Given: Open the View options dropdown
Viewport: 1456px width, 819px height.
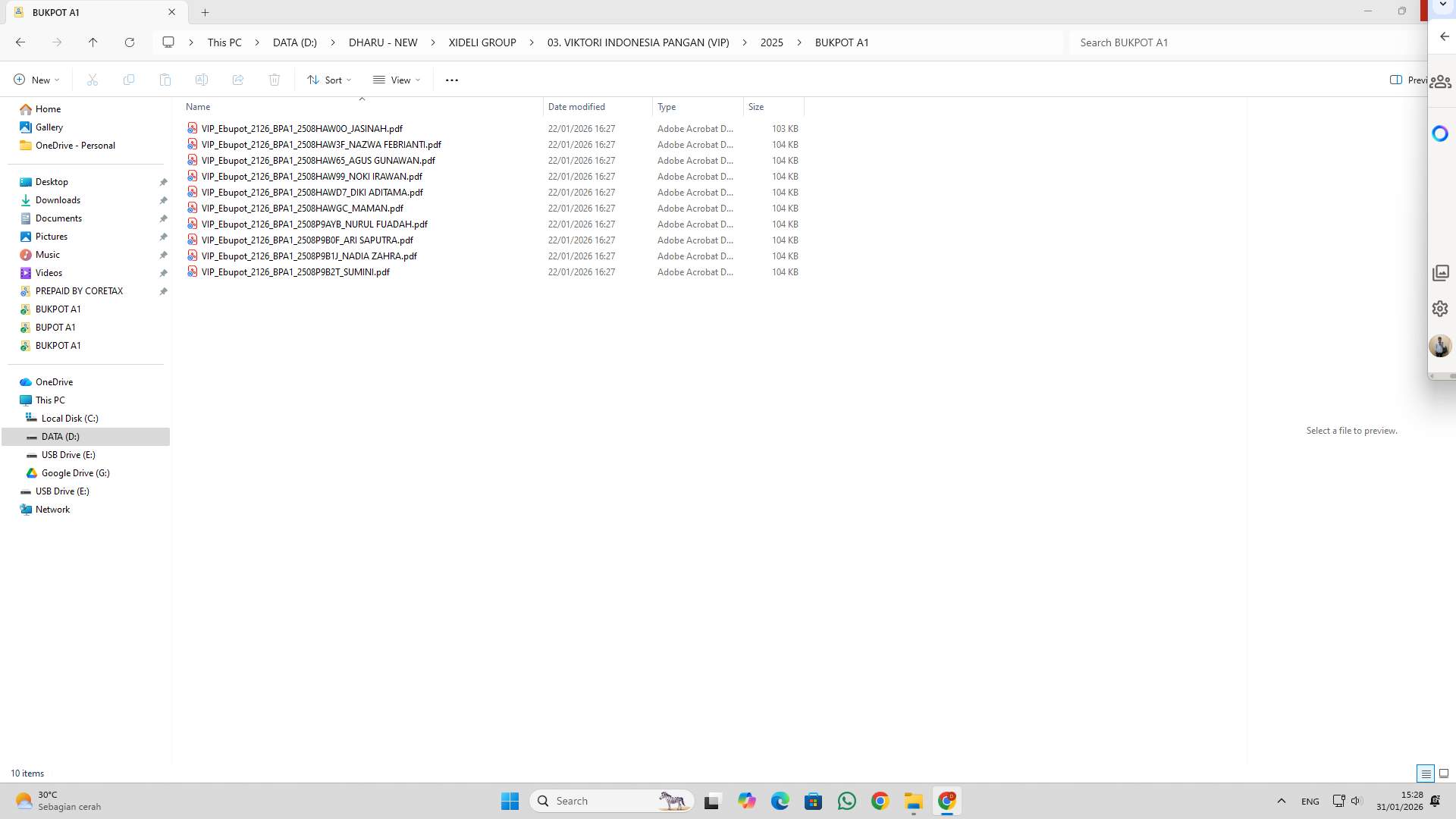Looking at the screenshot, I should [x=397, y=80].
